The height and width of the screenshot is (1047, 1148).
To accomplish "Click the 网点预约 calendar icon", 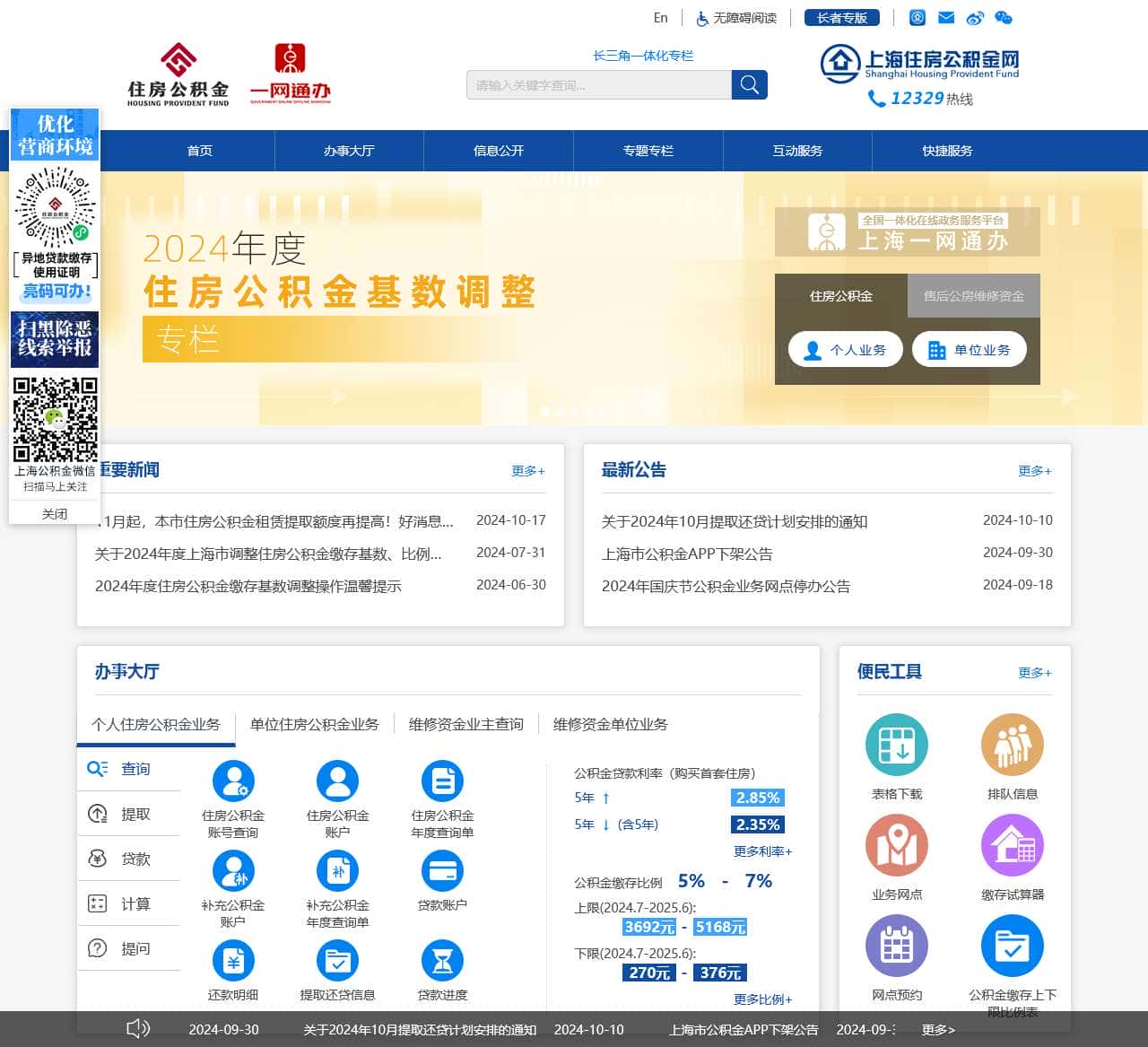I will click(896, 946).
